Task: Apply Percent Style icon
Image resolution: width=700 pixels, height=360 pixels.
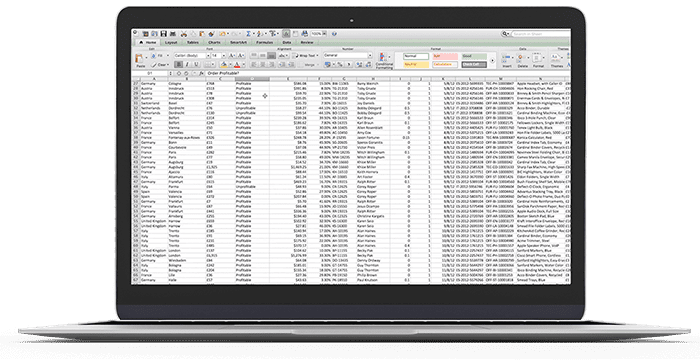Action: [x=340, y=65]
